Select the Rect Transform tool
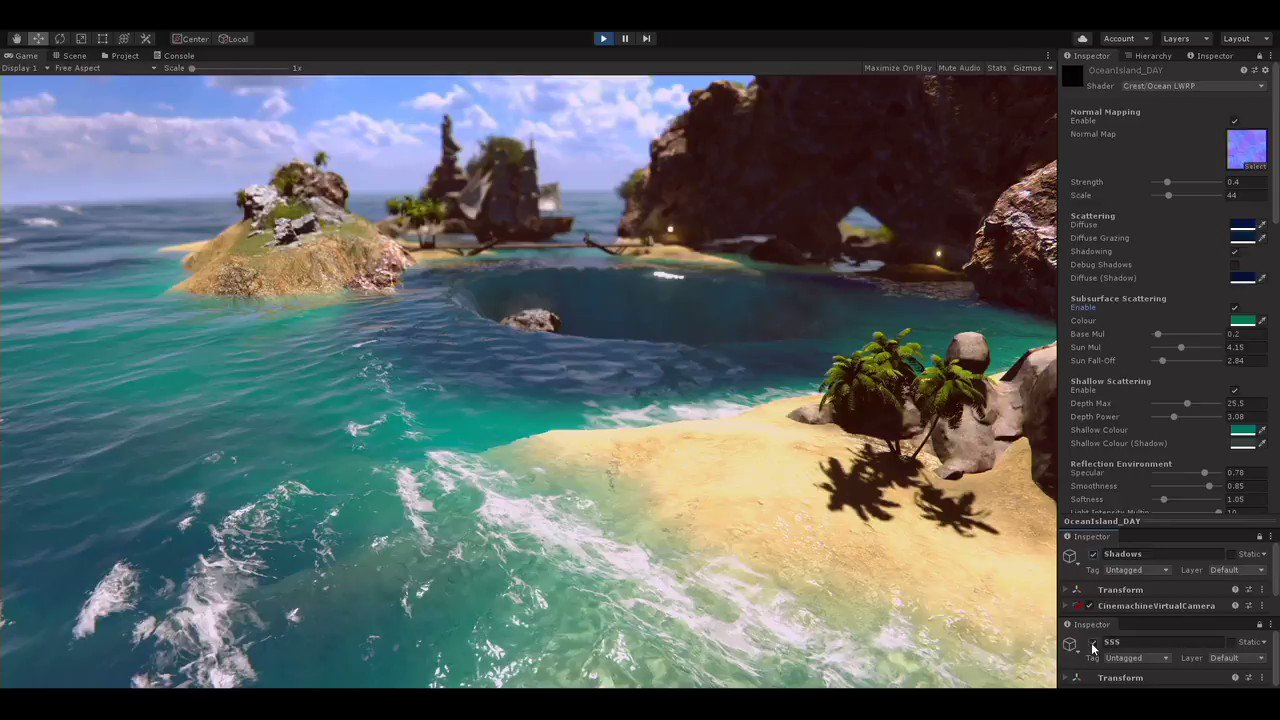1280x720 pixels. click(102, 39)
